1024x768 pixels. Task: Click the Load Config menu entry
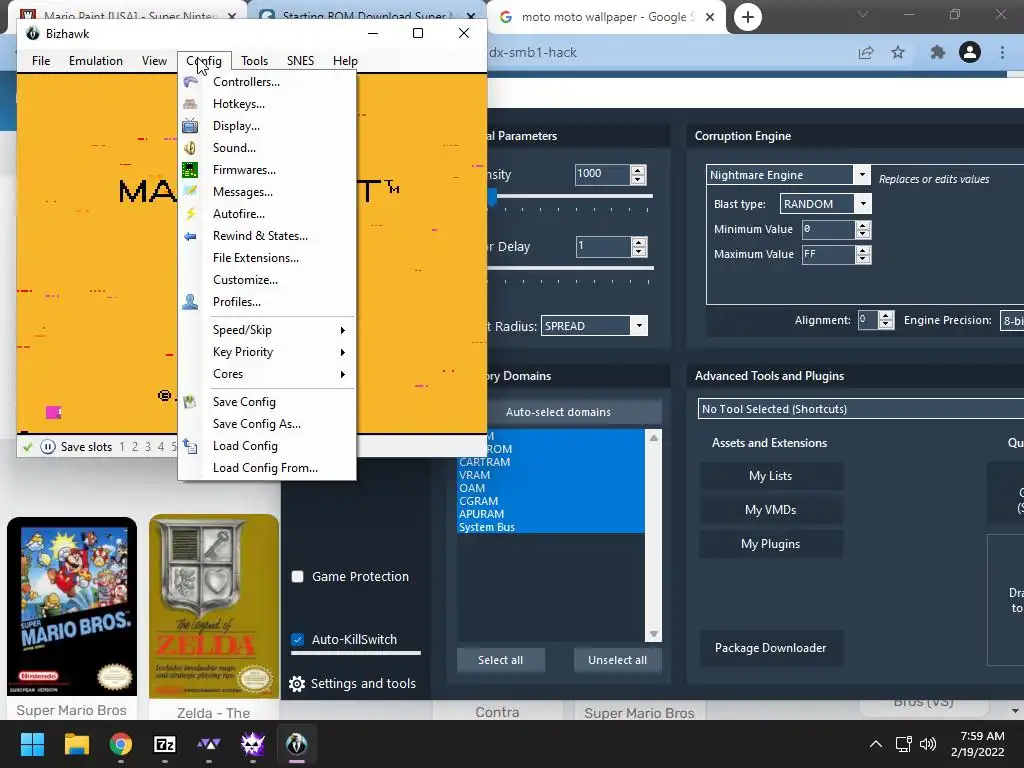pyautogui.click(x=266, y=446)
